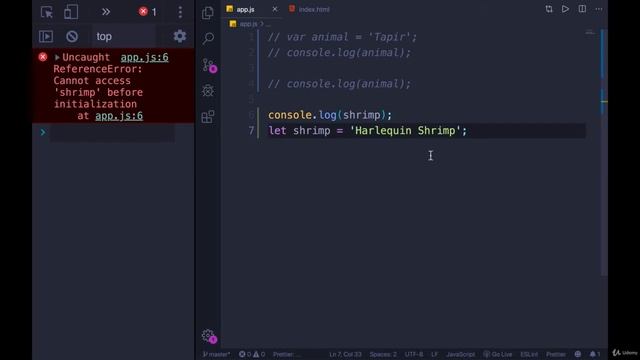Expand the breadcrumb ellipsis after app.js

[x=268, y=24]
